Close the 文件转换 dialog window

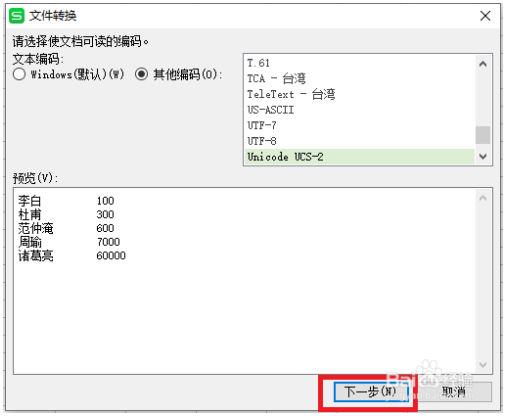(x=485, y=16)
